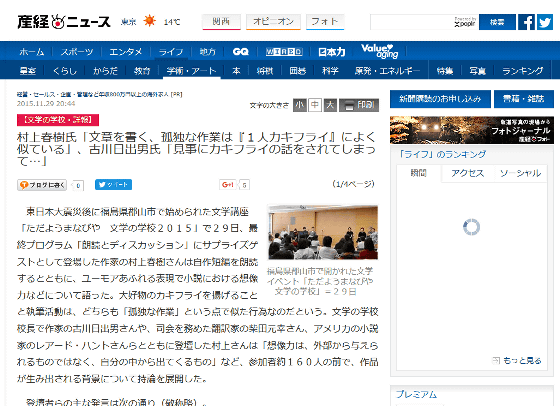Open the 本 subcategory

(x=236, y=71)
